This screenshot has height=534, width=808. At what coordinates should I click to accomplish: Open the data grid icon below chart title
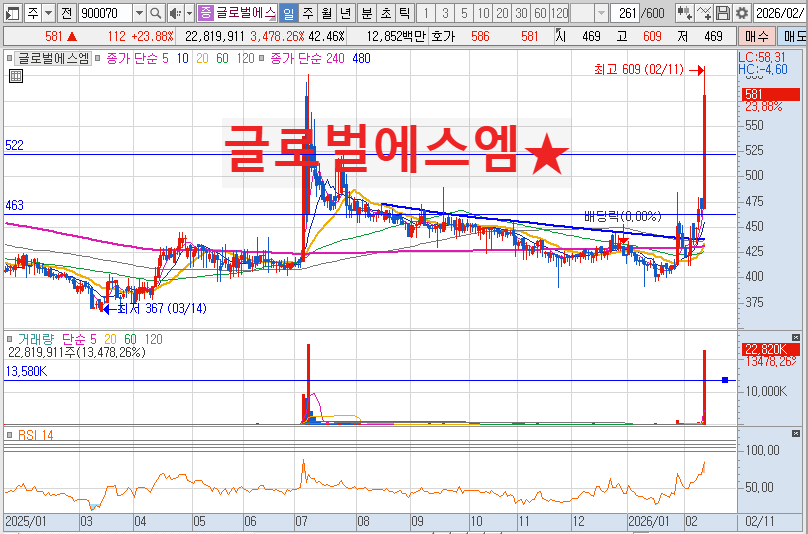click(16, 76)
